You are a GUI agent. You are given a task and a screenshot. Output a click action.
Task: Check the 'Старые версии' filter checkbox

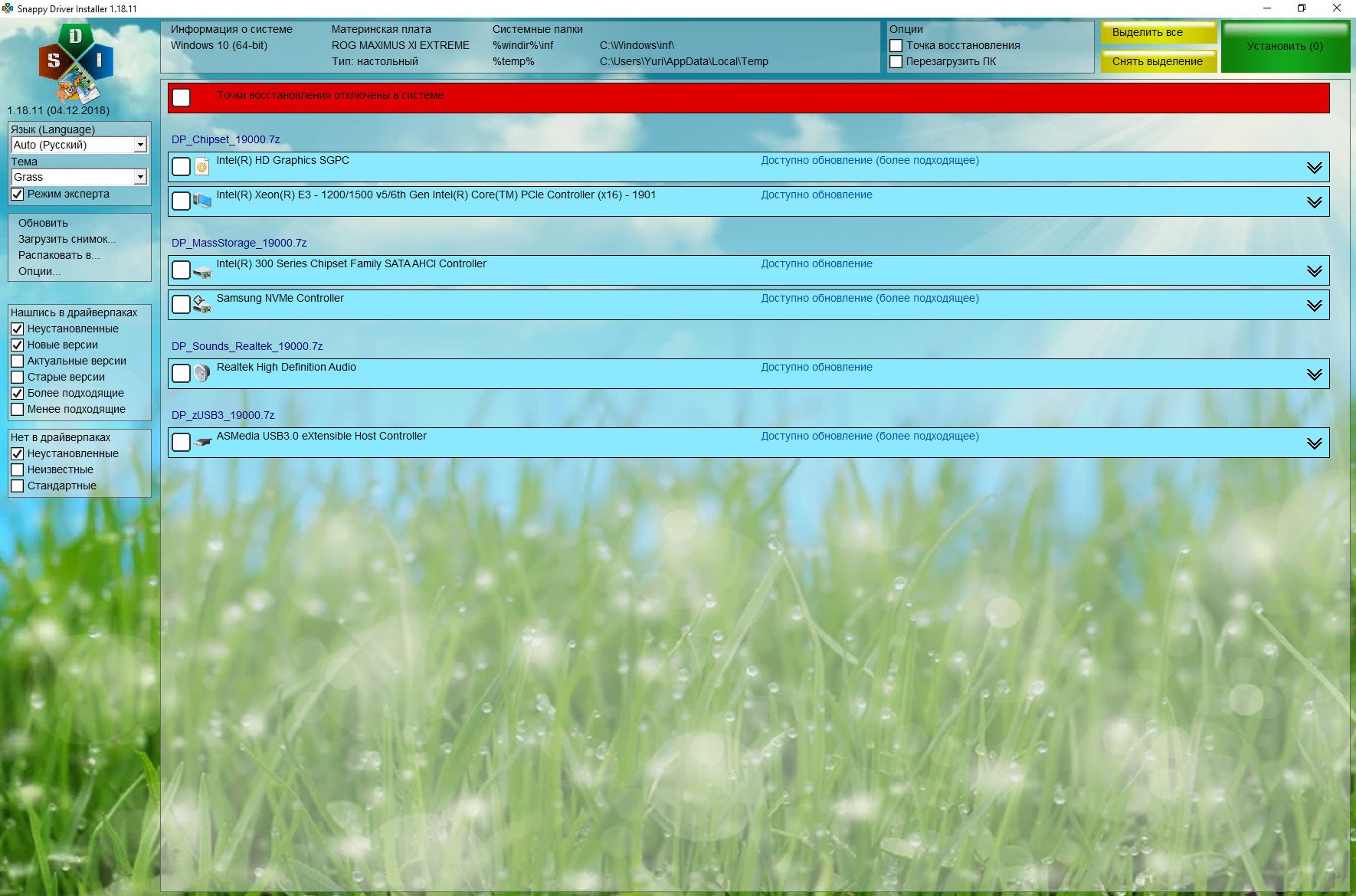[x=18, y=377]
